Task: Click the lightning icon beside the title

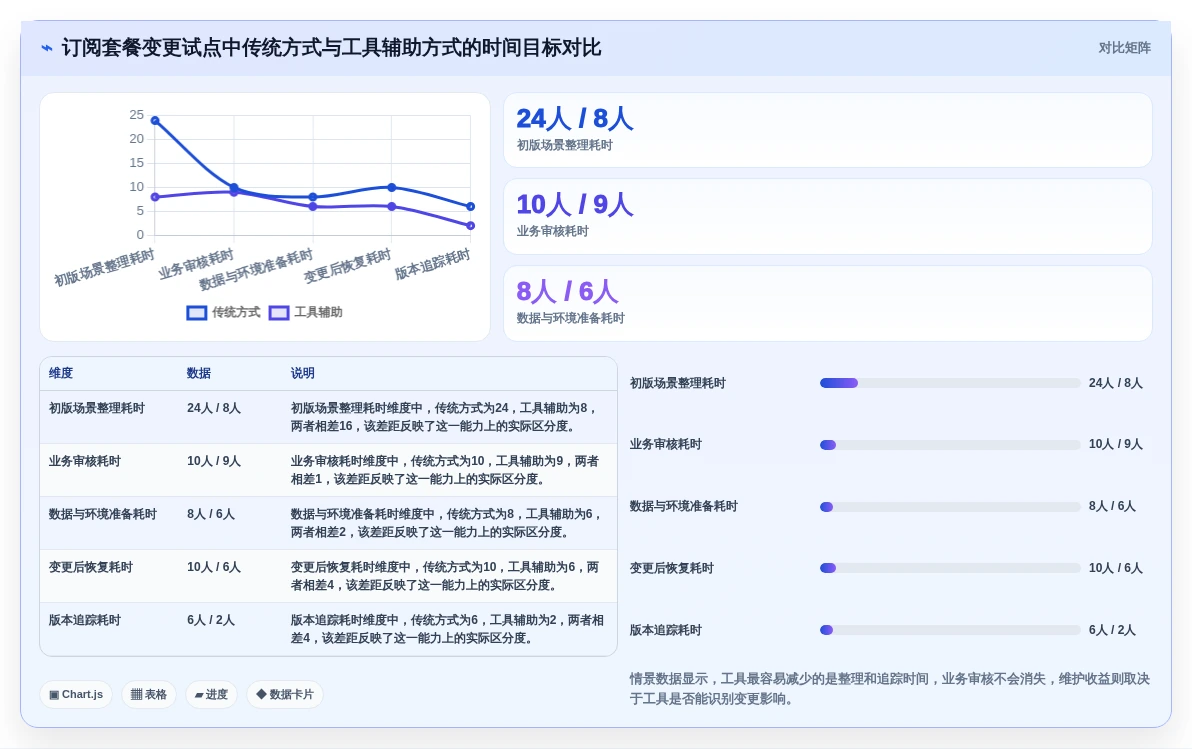Action: point(47,48)
